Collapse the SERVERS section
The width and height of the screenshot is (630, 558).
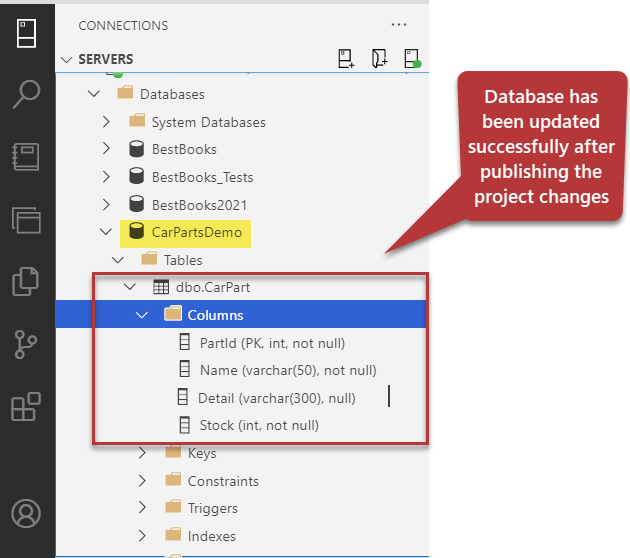(x=68, y=60)
